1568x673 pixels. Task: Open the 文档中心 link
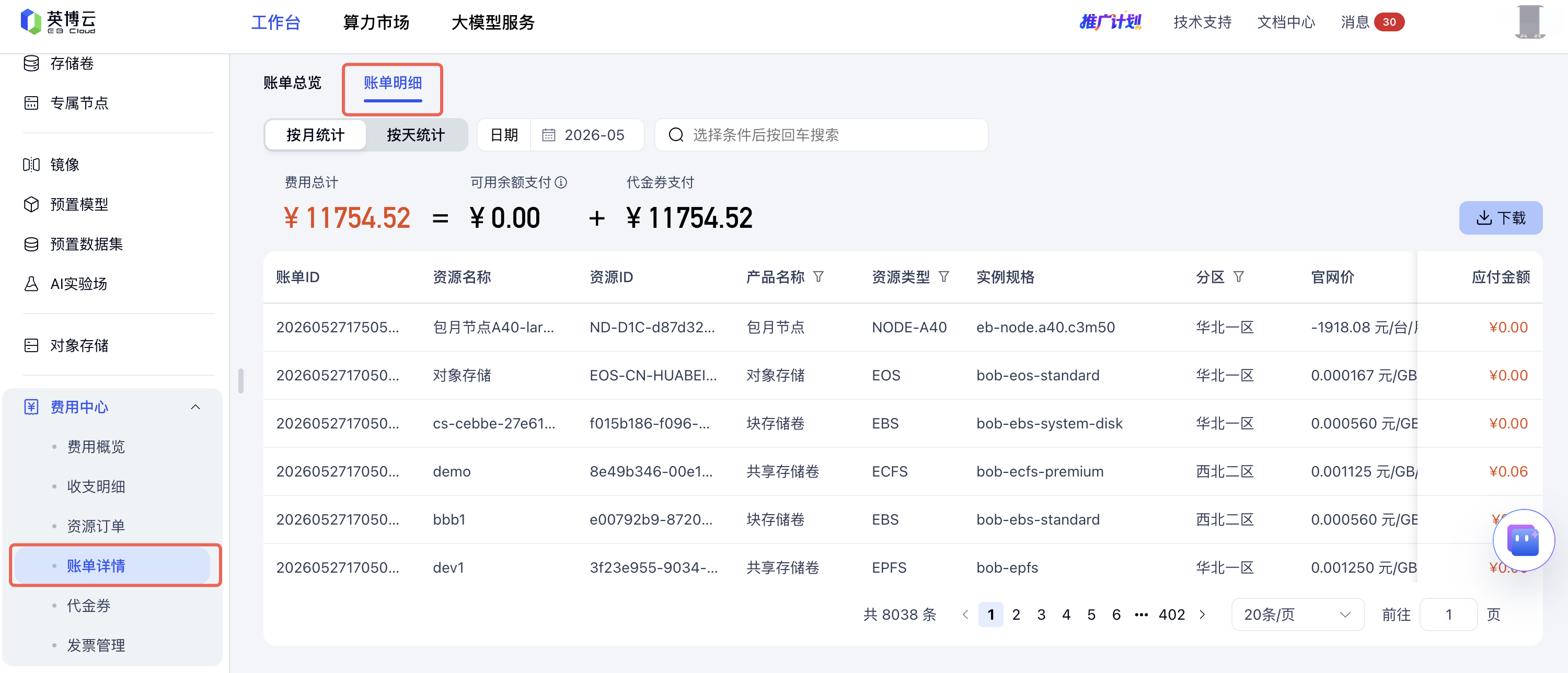pos(1286,22)
